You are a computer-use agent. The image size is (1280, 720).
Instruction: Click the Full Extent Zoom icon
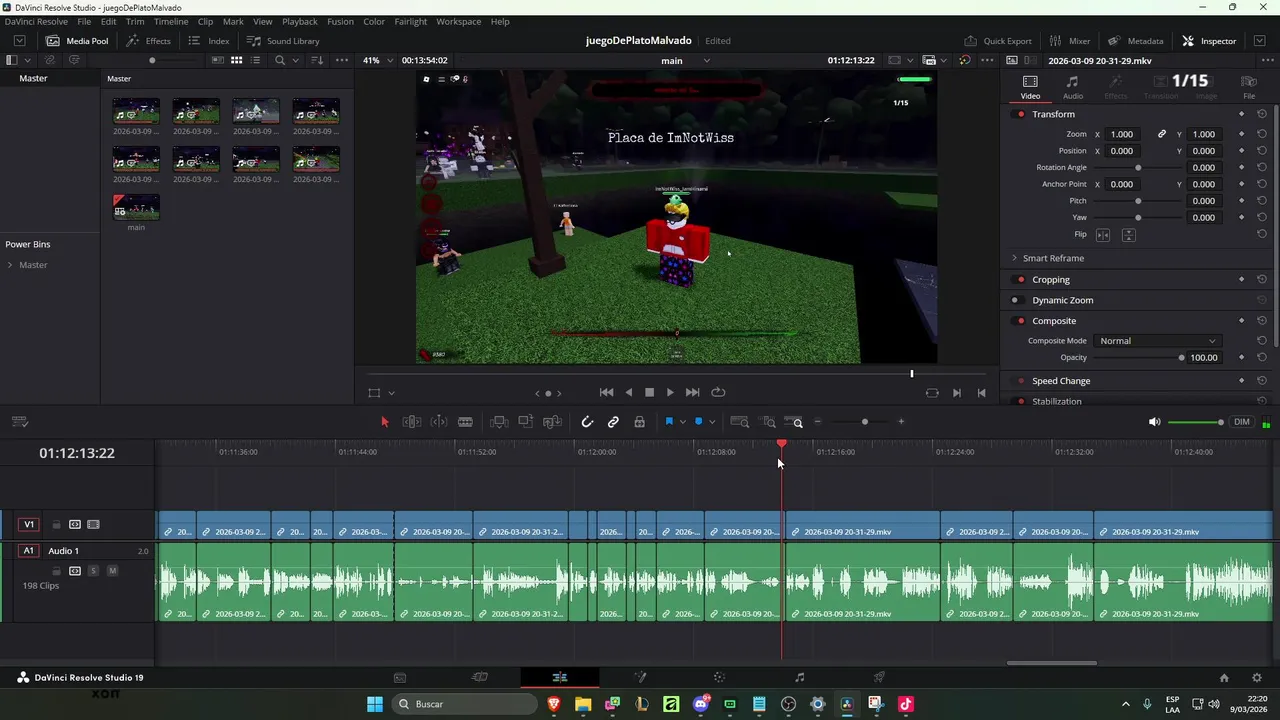pos(740,422)
